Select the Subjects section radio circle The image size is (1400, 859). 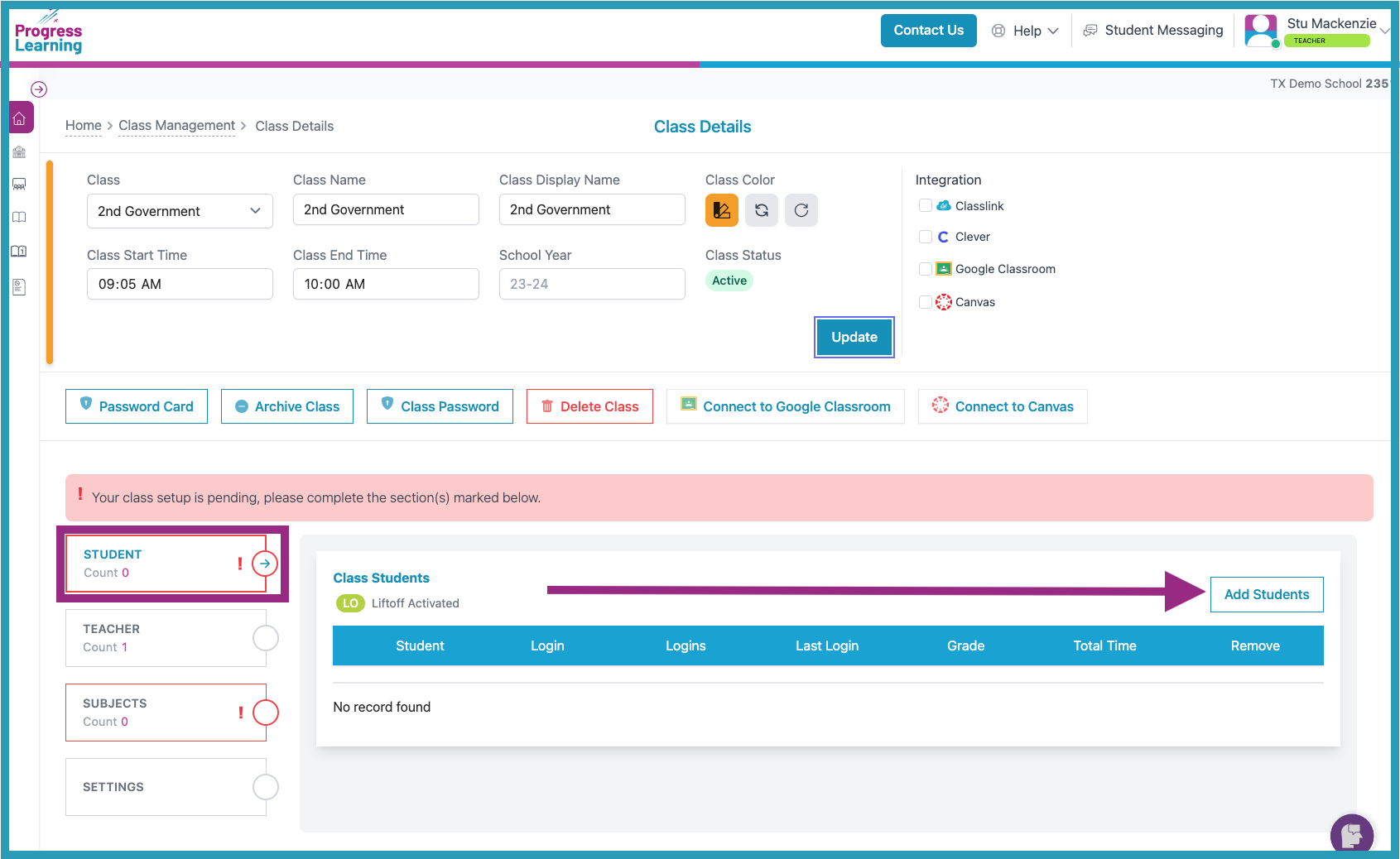coord(266,713)
